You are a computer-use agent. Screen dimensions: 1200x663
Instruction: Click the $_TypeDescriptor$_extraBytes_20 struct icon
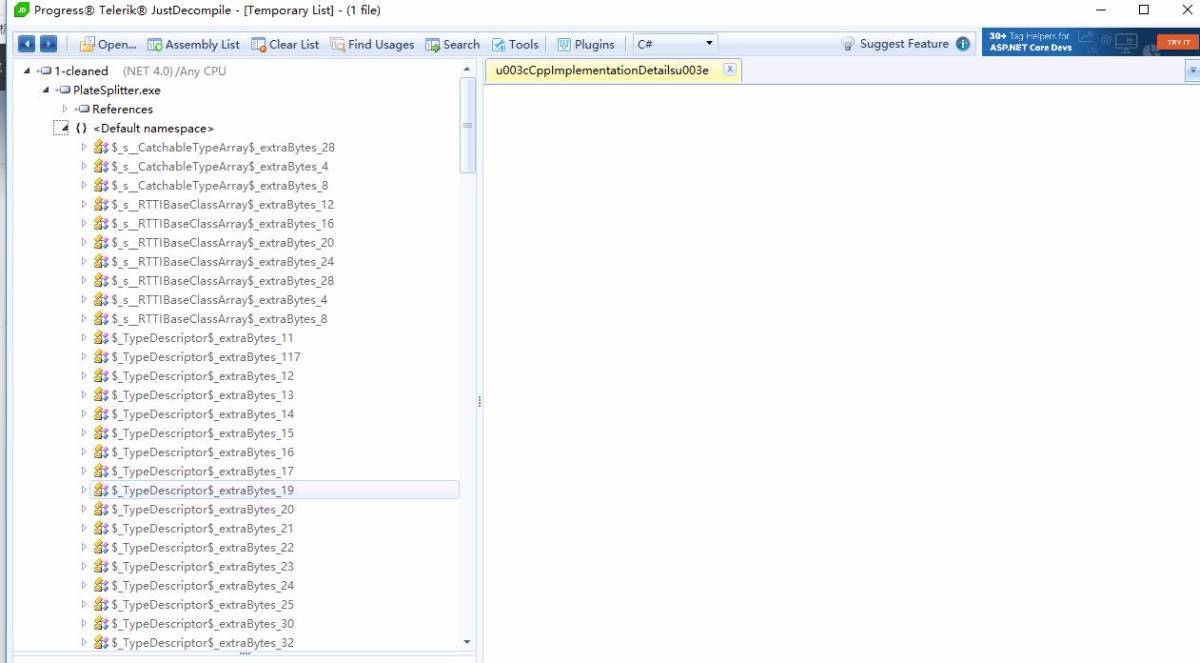[101, 510]
